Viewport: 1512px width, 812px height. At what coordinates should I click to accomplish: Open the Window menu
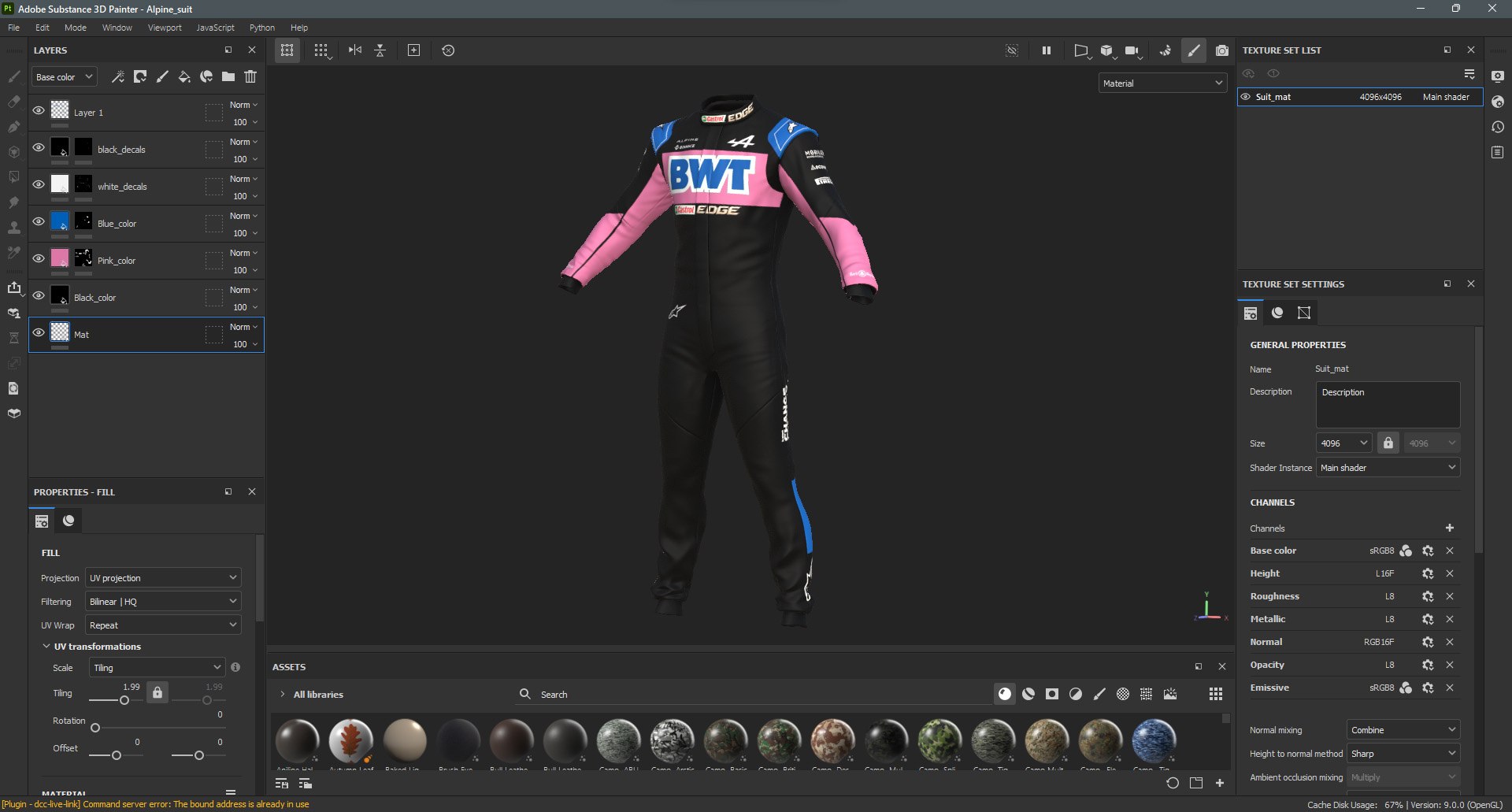[117, 28]
